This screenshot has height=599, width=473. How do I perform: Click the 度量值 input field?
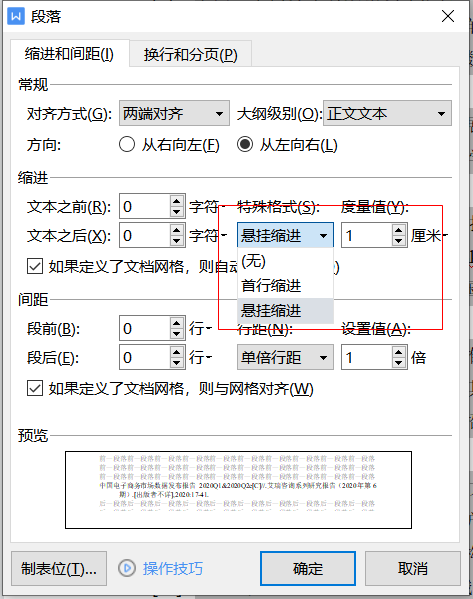click(367, 235)
